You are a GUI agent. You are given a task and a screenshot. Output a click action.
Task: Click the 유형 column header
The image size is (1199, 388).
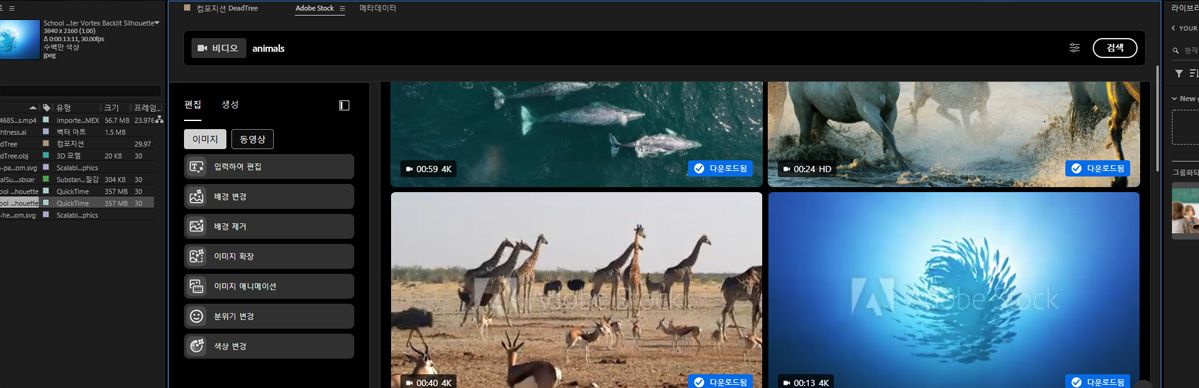tap(64, 108)
